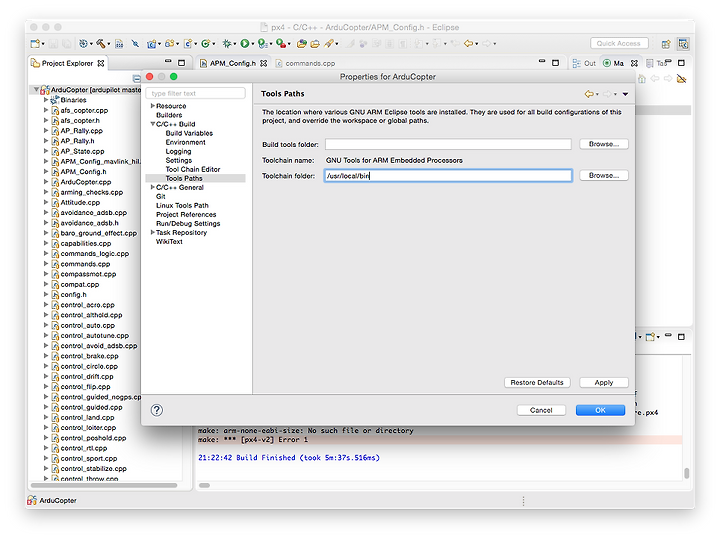The image size is (720, 539).
Task: Click the Quick Access search field
Action: (x=619, y=43)
